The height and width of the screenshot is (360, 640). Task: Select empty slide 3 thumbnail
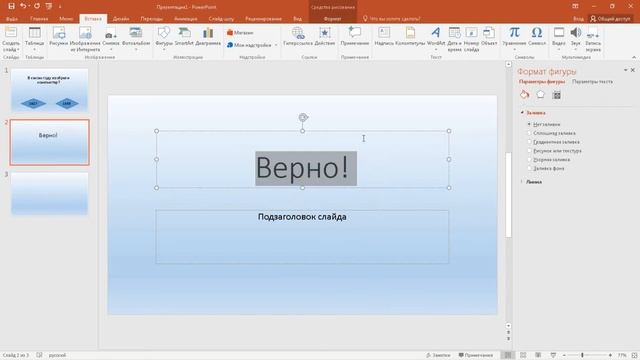pos(49,193)
